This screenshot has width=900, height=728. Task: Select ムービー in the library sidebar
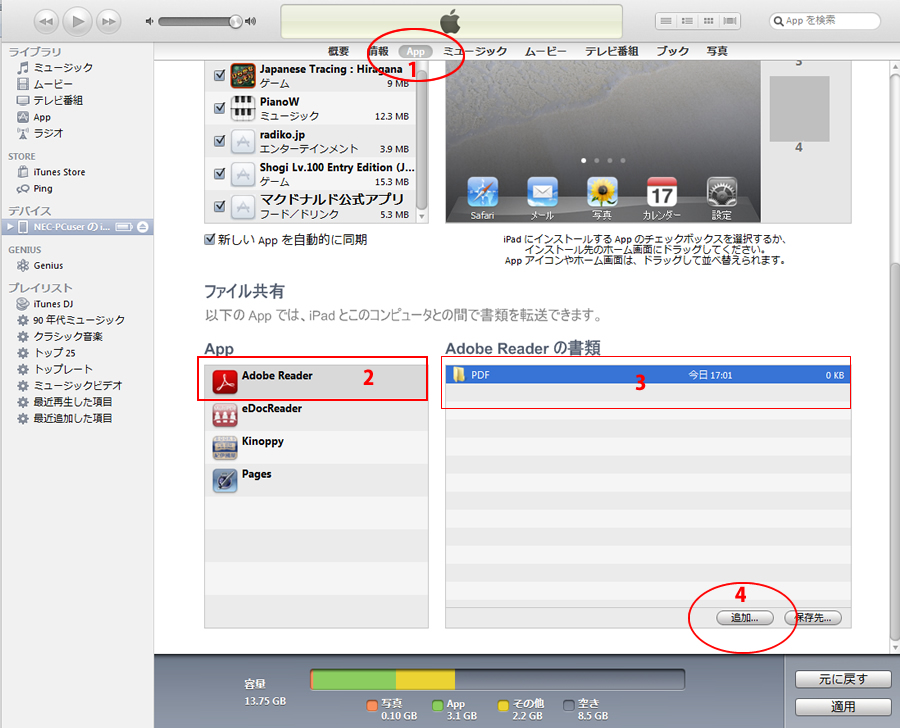(45, 84)
